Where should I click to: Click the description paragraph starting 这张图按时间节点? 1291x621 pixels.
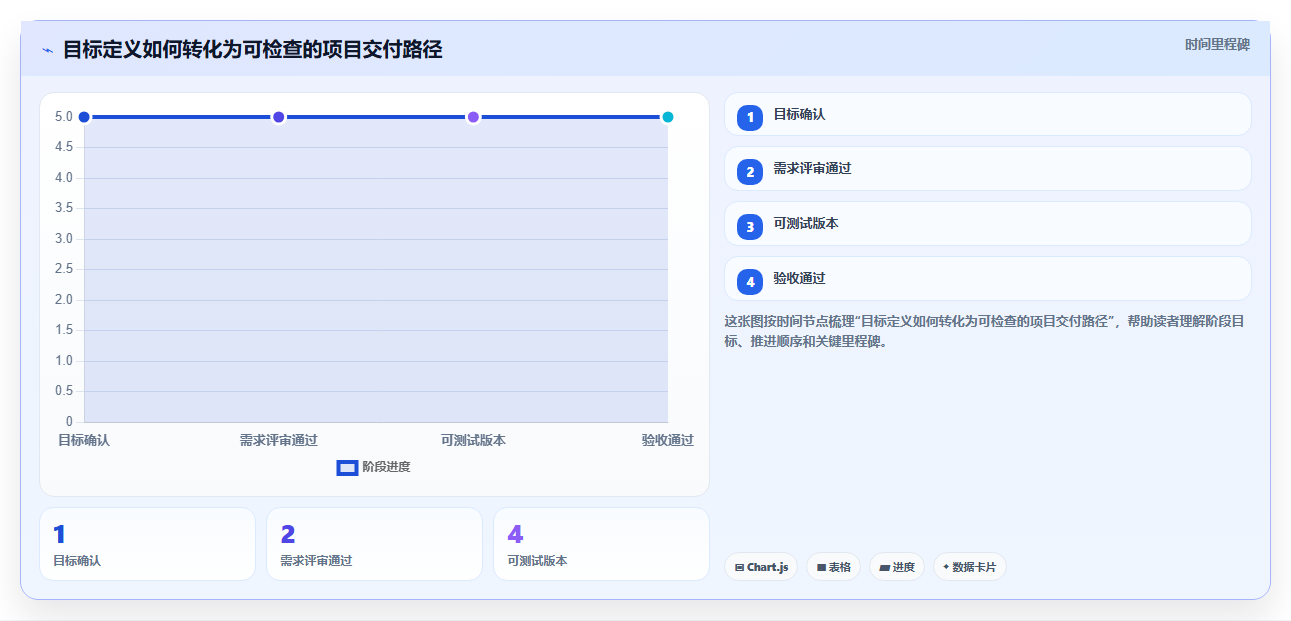tap(984, 331)
